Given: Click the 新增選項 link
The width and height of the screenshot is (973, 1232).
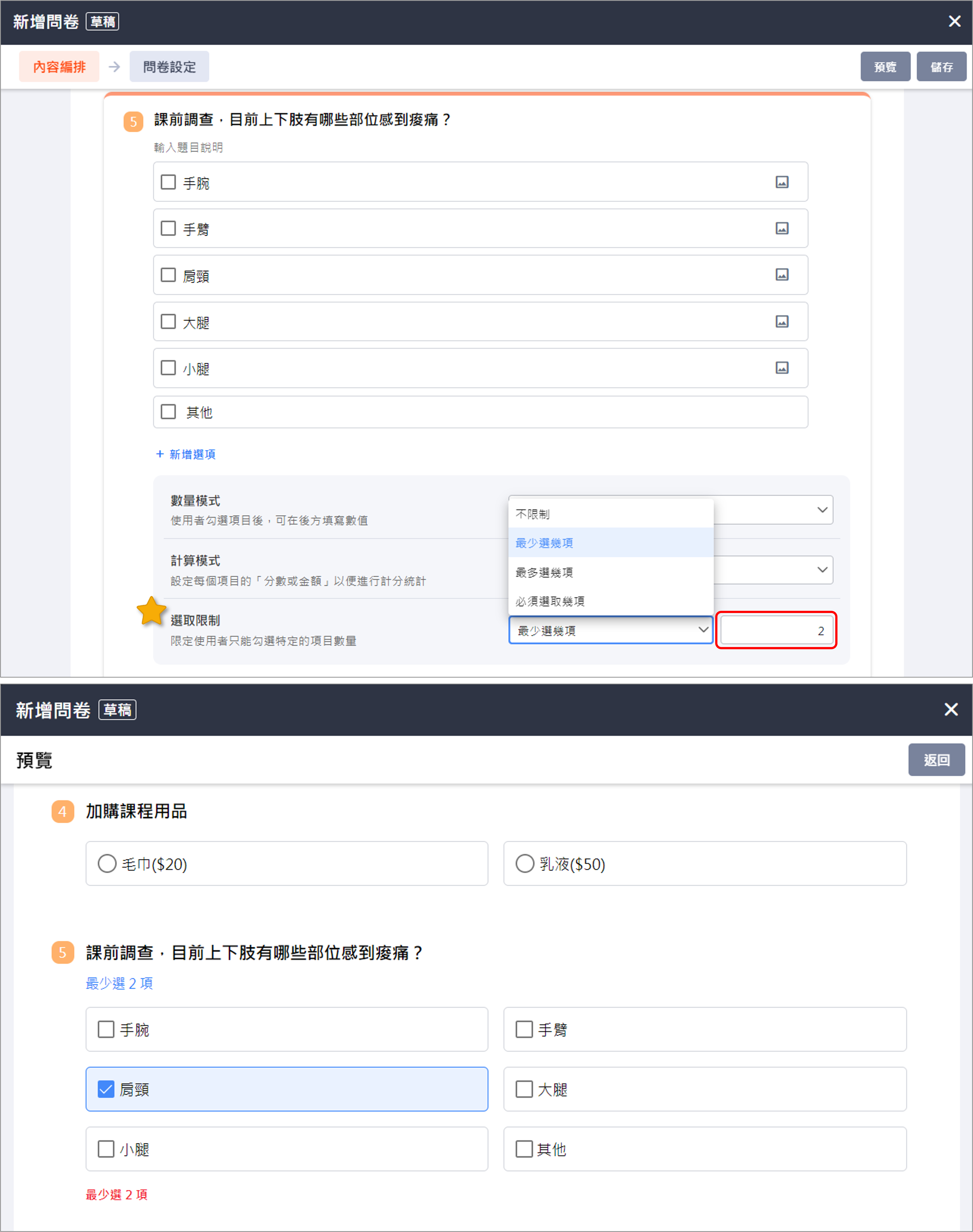Looking at the screenshot, I should 186,454.
